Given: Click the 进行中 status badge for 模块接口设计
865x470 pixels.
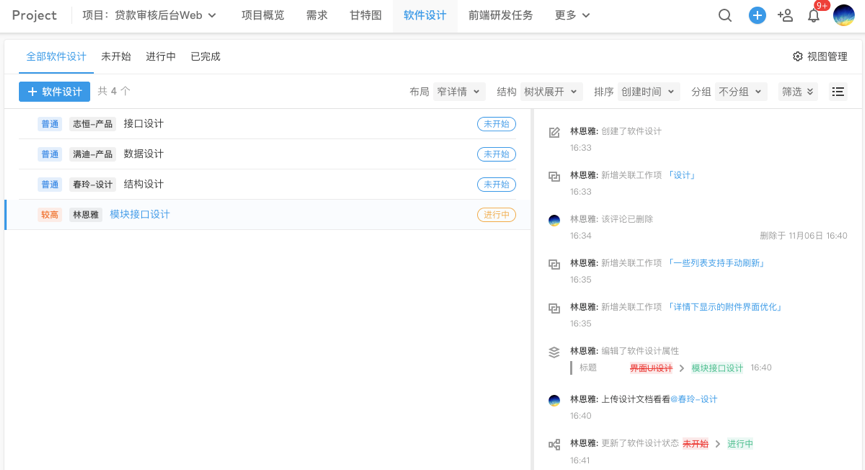Looking at the screenshot, I should (x=496, y=215).
